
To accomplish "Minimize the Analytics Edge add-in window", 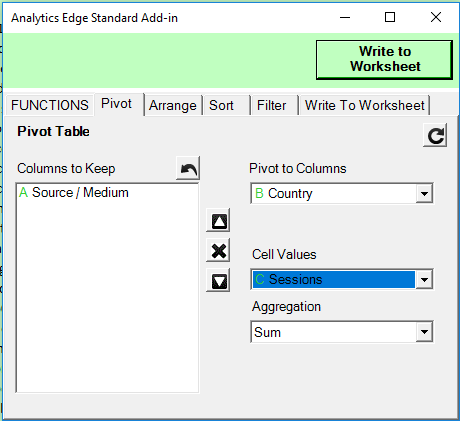I will tap(345, 17).
